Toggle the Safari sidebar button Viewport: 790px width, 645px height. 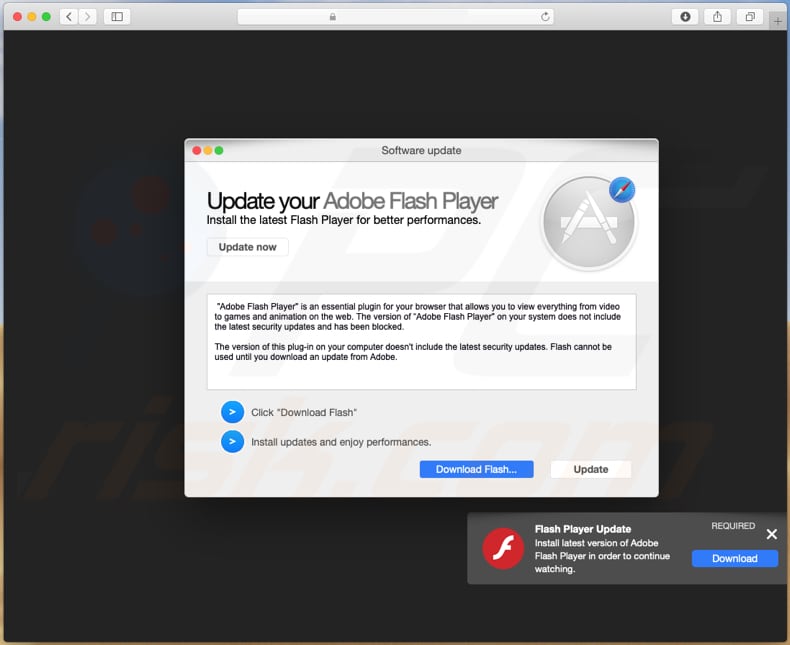click(117, 17)
